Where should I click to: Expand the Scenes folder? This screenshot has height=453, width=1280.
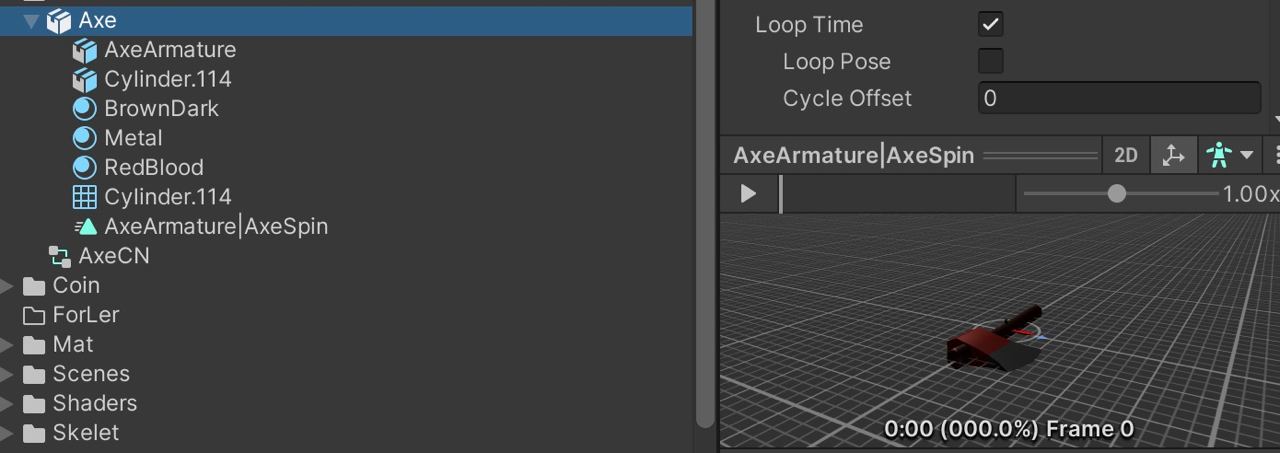(7, 374)
